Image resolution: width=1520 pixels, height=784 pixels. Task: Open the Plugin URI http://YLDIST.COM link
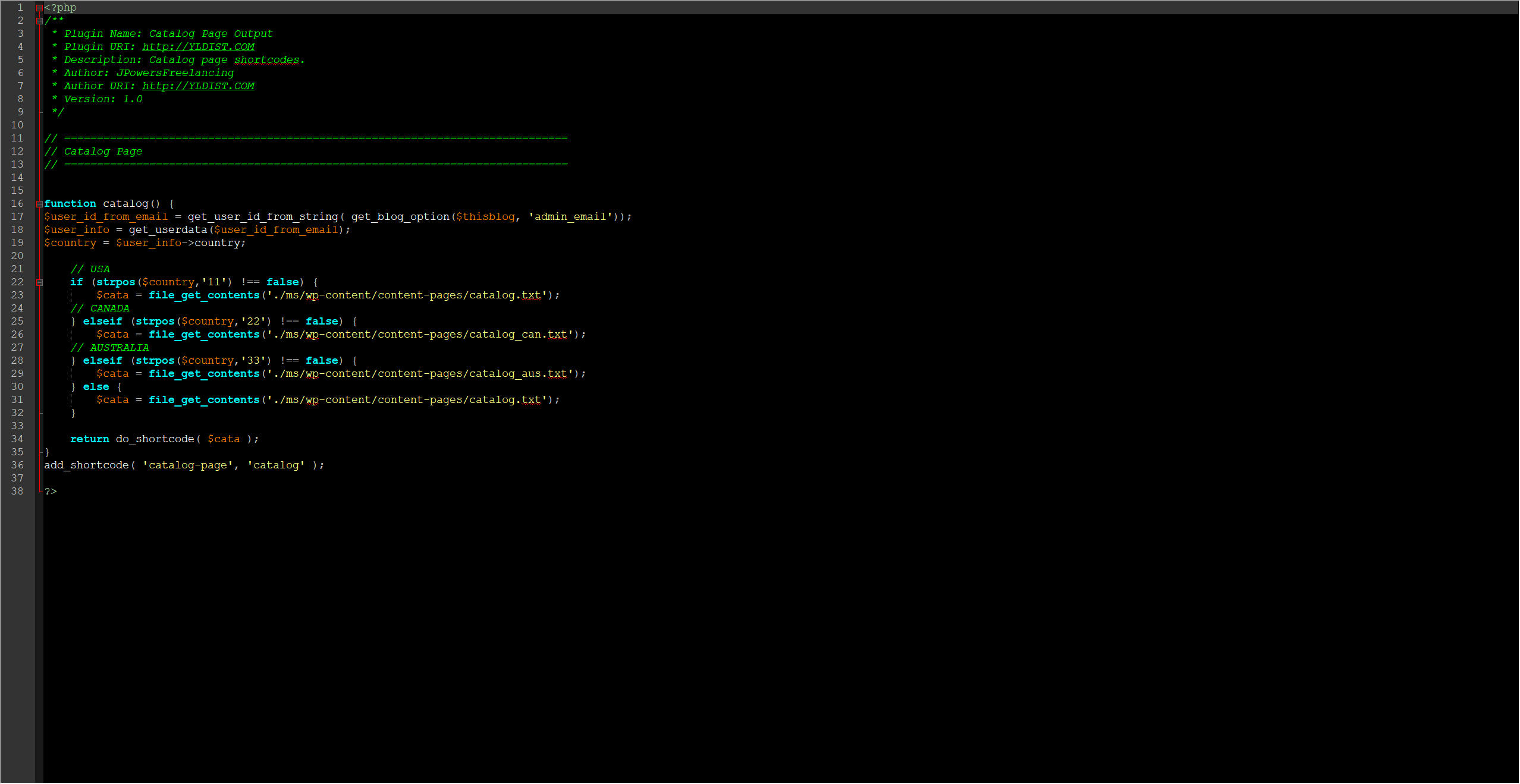(x=198, y=47)
